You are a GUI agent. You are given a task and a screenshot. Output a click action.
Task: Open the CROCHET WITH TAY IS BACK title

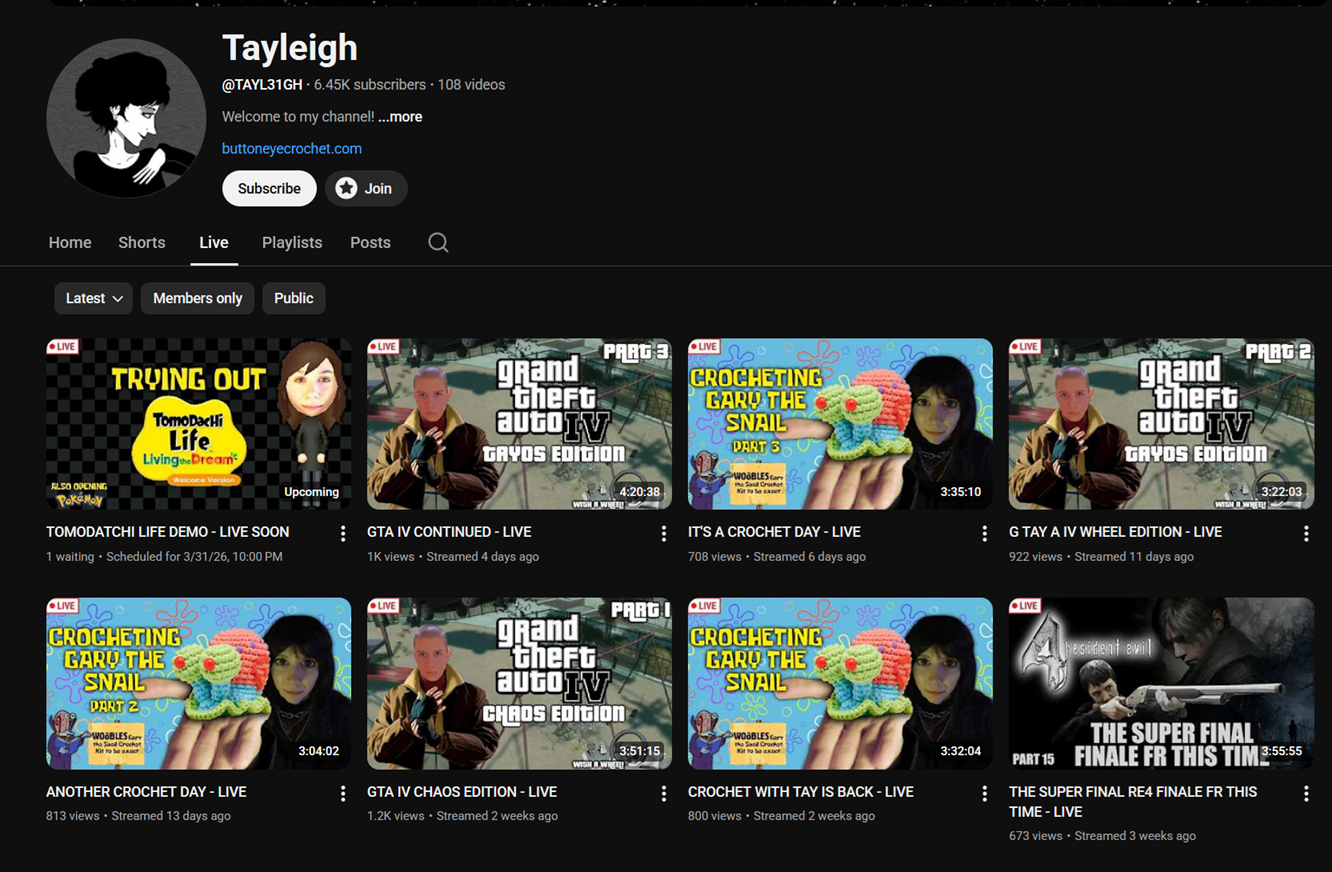(801, 792)
